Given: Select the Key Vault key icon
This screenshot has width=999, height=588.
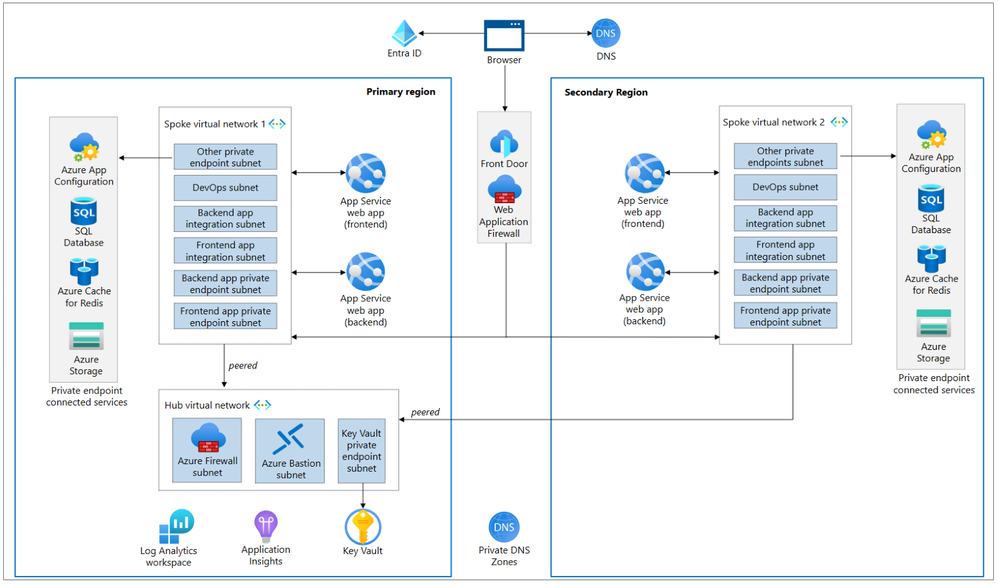Looking at the screenshot, I should [x=363, y=526].
